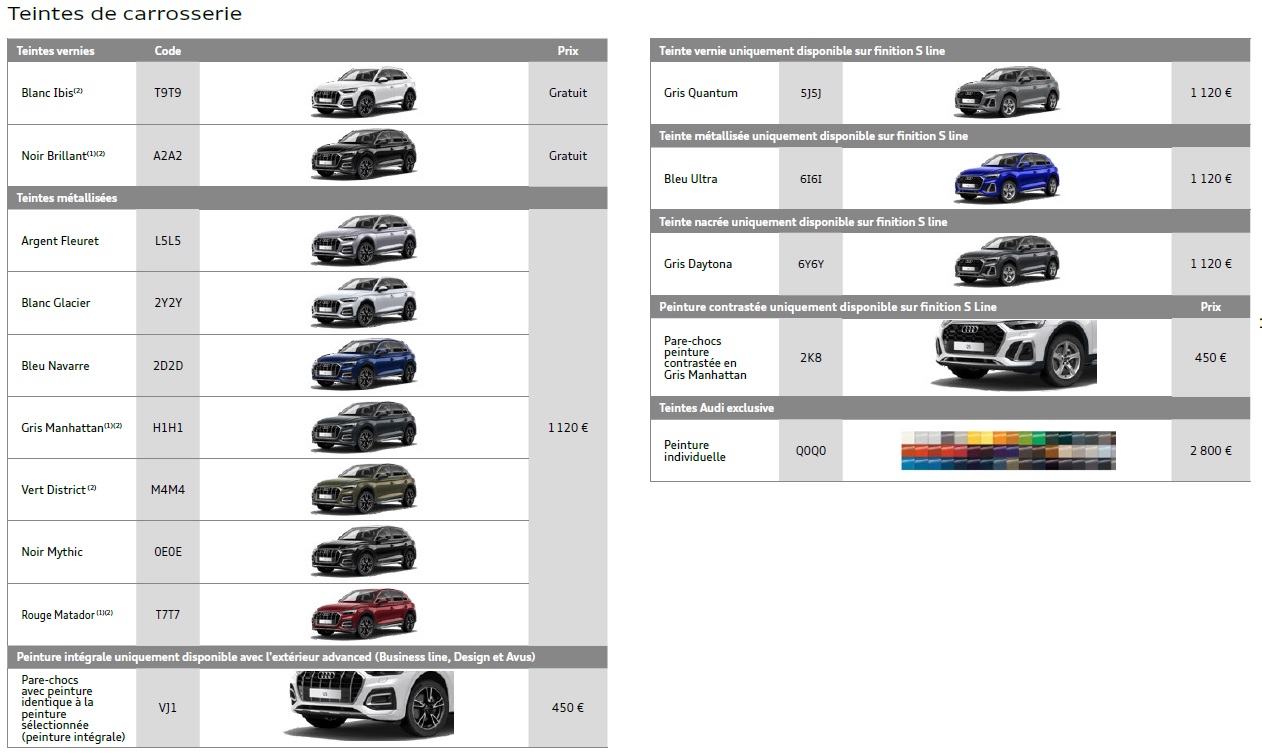Click the 1 120 € price for Gris Quantum
Viewport: 1262px width, 754px height.
(1211, 93)
